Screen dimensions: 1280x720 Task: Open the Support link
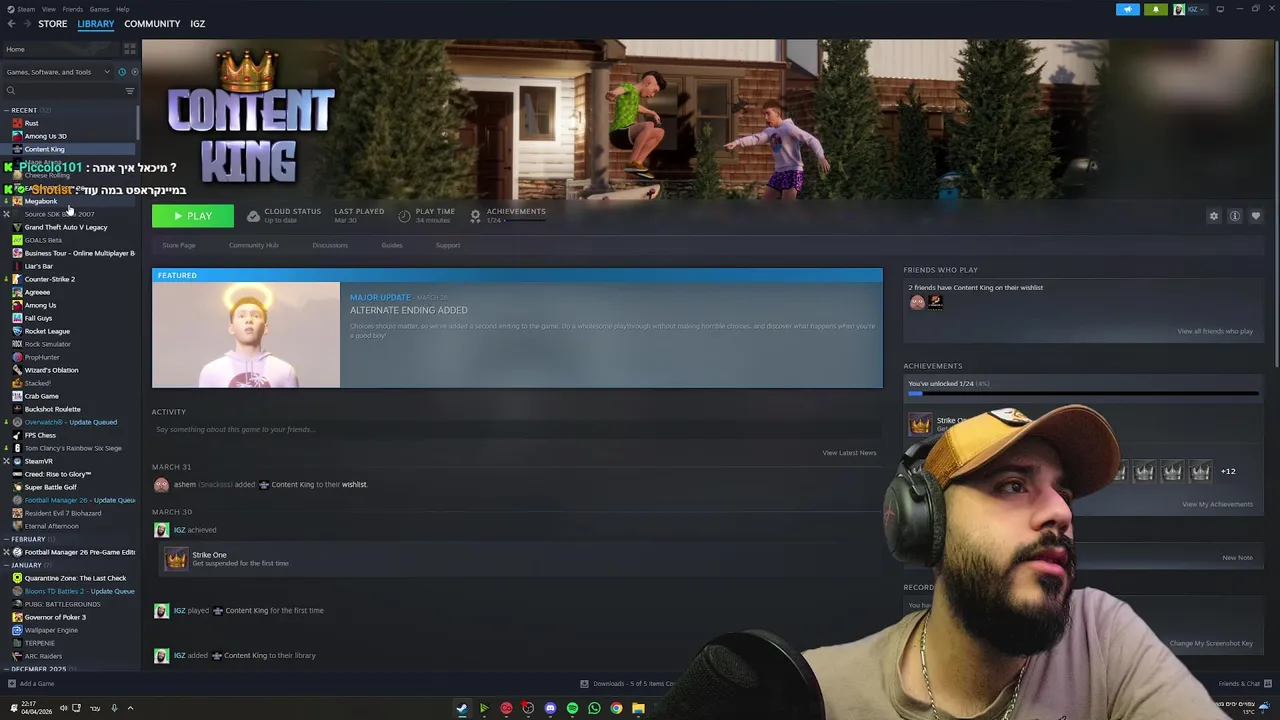click(x=448, y=246)
